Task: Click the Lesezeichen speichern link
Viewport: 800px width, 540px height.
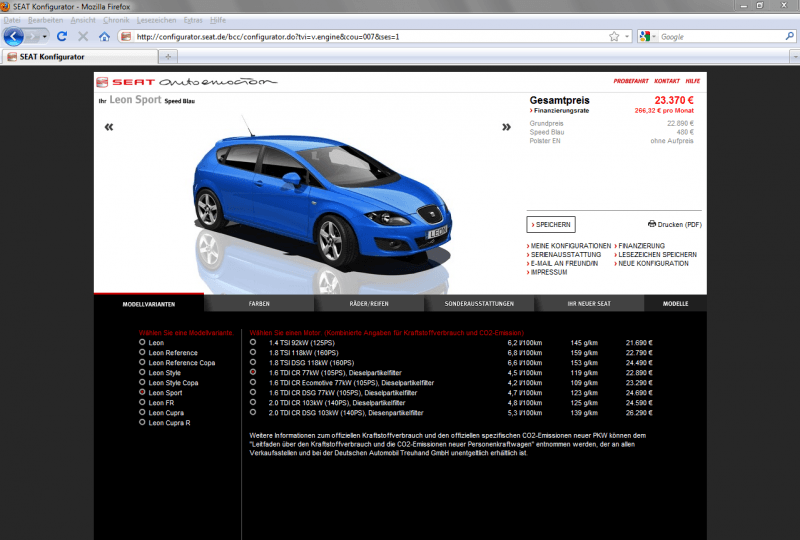Action: pos(656,255)
